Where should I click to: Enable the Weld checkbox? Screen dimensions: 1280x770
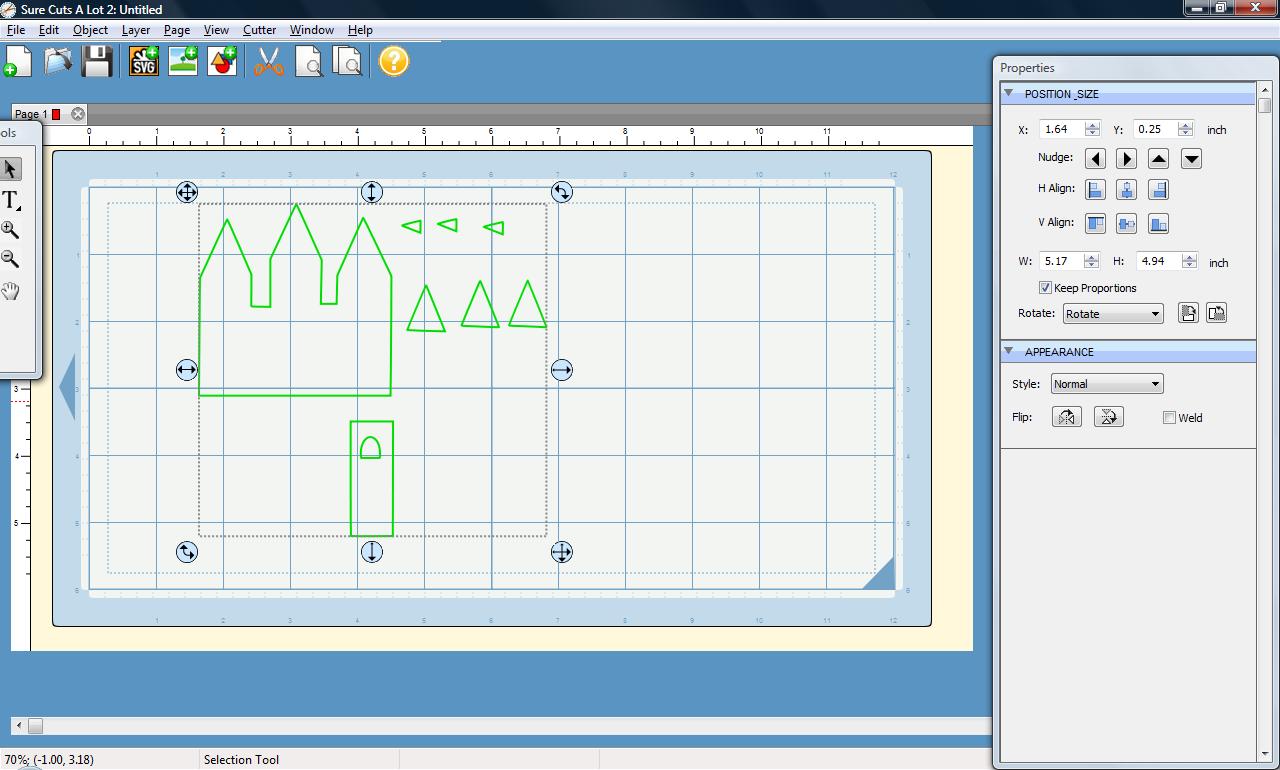click(x=1169, y=418)
